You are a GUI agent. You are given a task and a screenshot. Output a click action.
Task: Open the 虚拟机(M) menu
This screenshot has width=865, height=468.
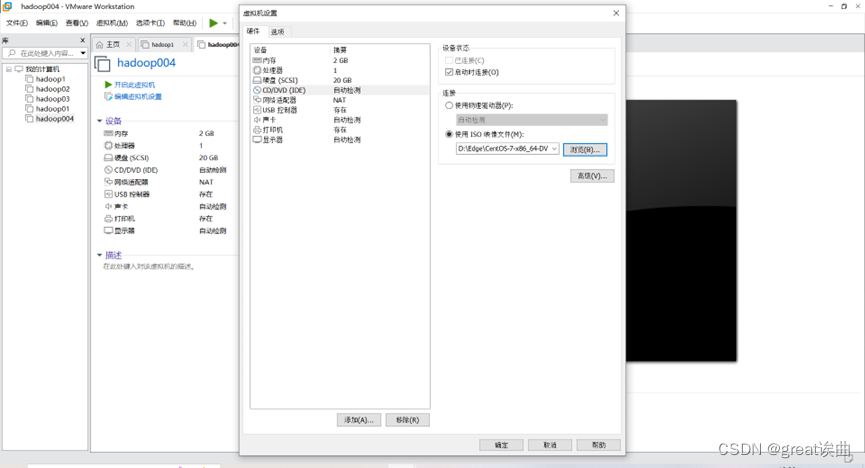(112, 23)
